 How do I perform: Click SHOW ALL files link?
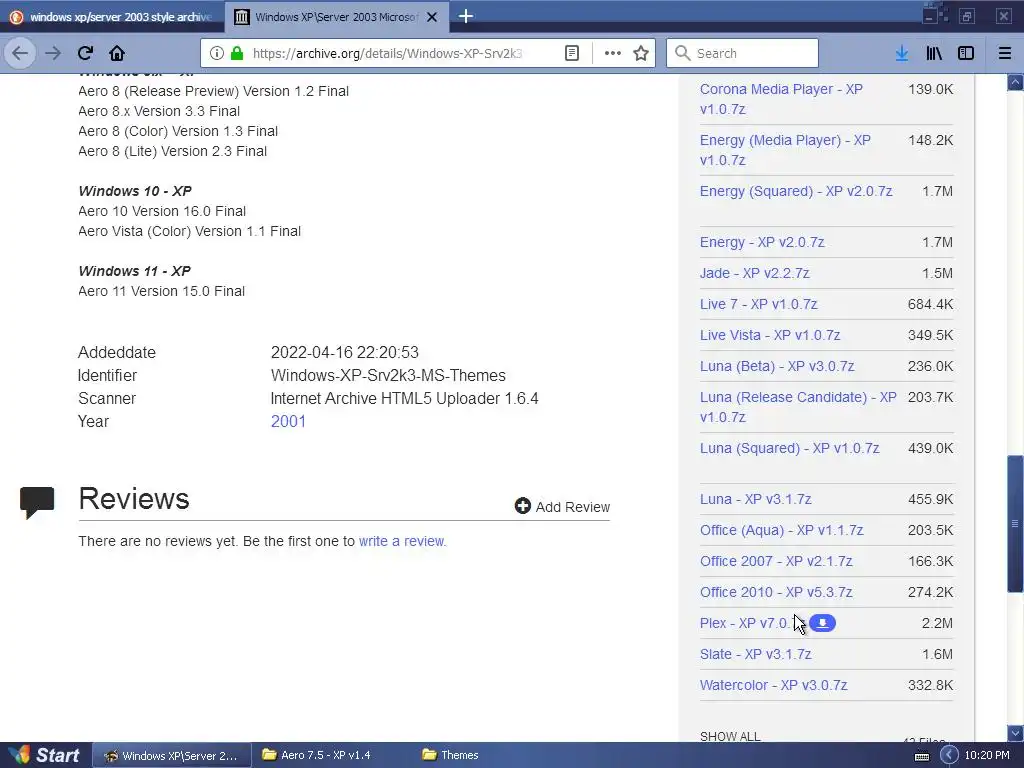(x=730, y=737)
